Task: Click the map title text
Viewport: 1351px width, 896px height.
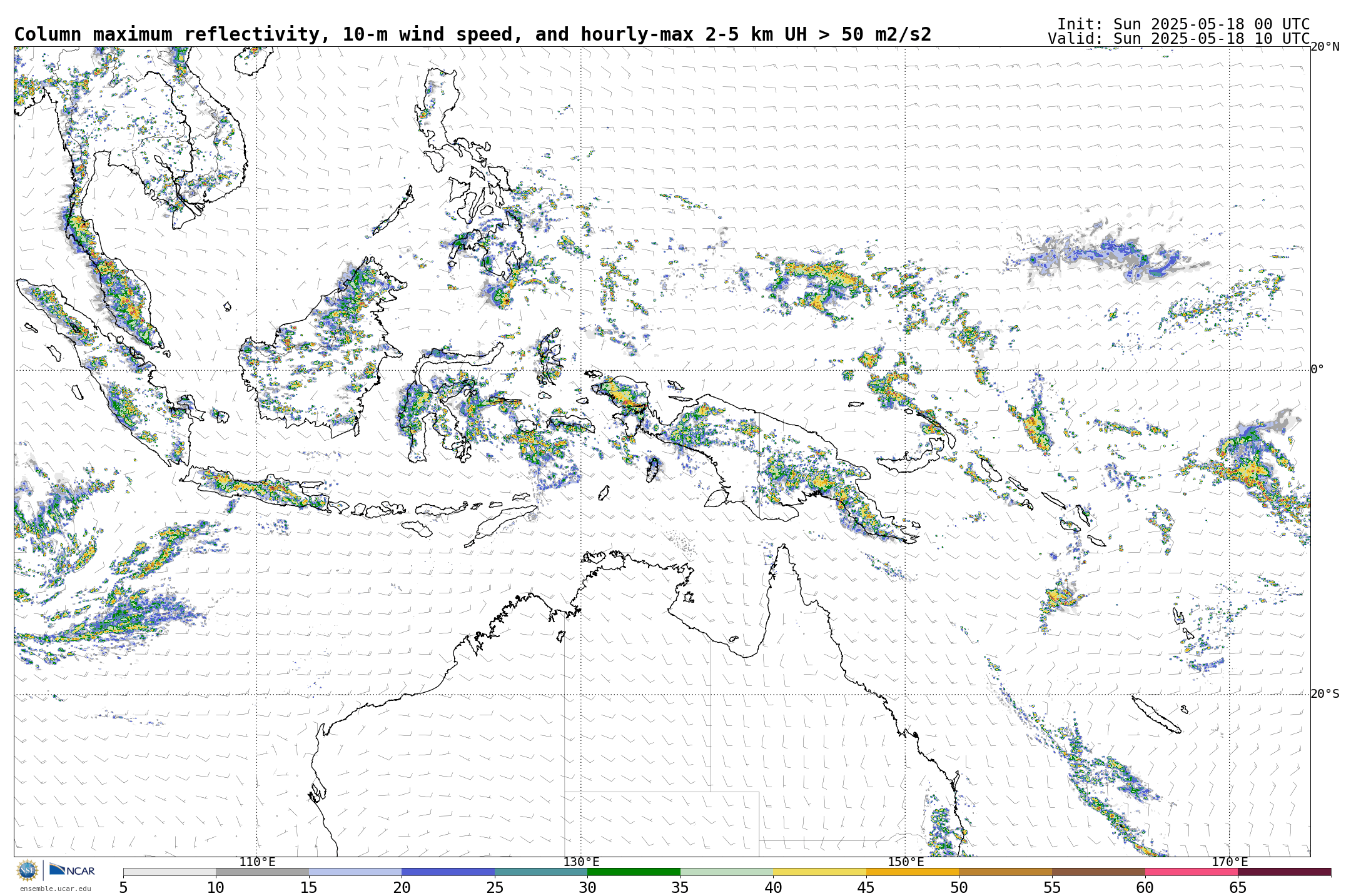Action: [x=472, y=34]
